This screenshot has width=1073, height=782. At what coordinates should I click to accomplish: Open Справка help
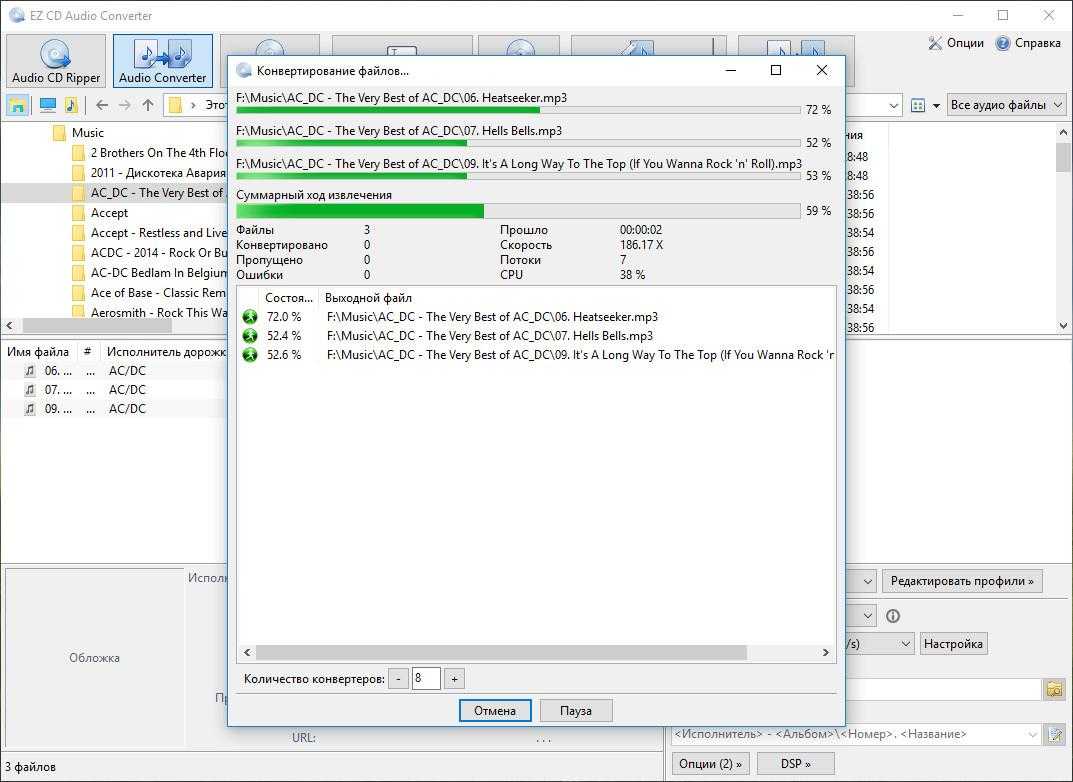click(x=1028, y=43)
